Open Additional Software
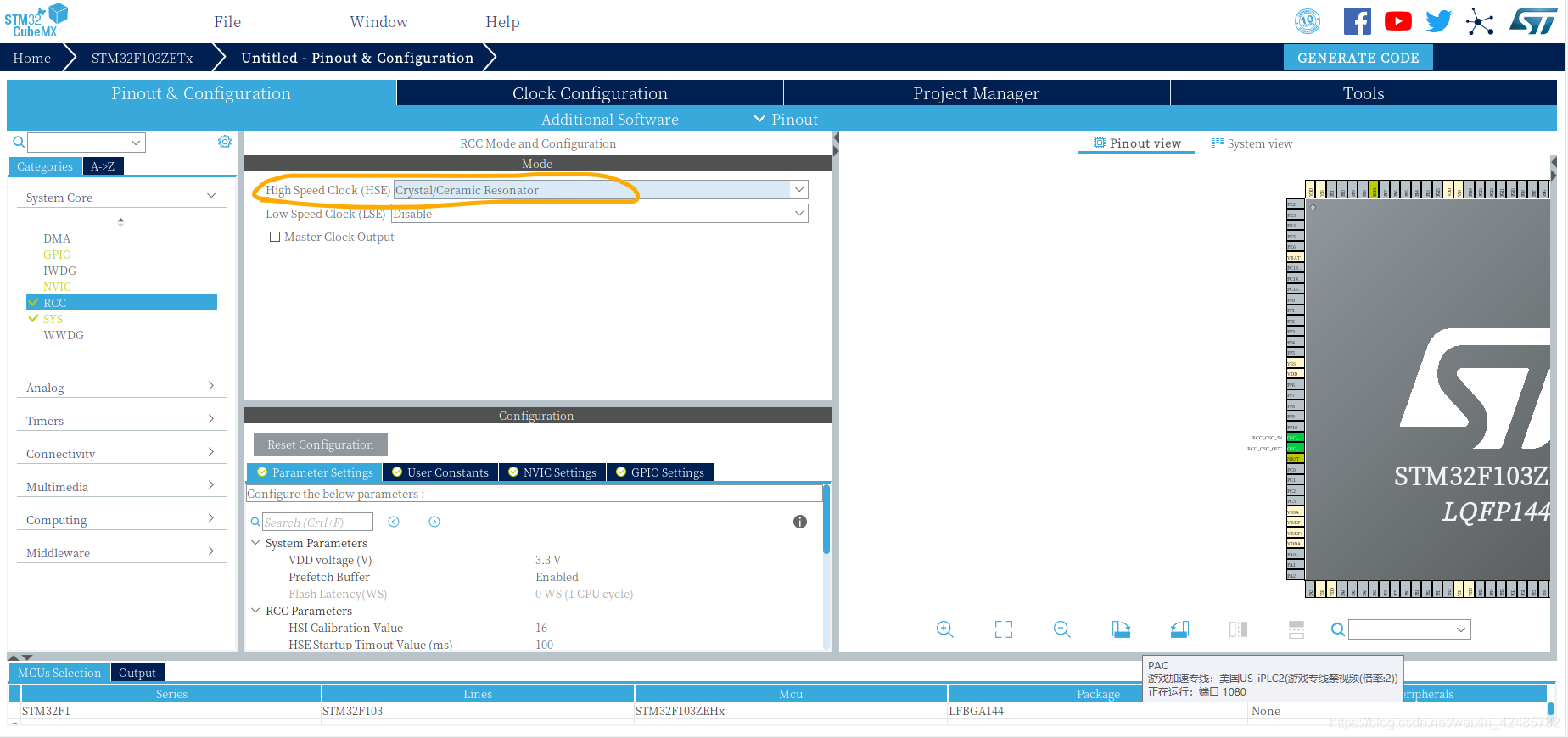Viewport: 1568px width, 738px height. 609,120
